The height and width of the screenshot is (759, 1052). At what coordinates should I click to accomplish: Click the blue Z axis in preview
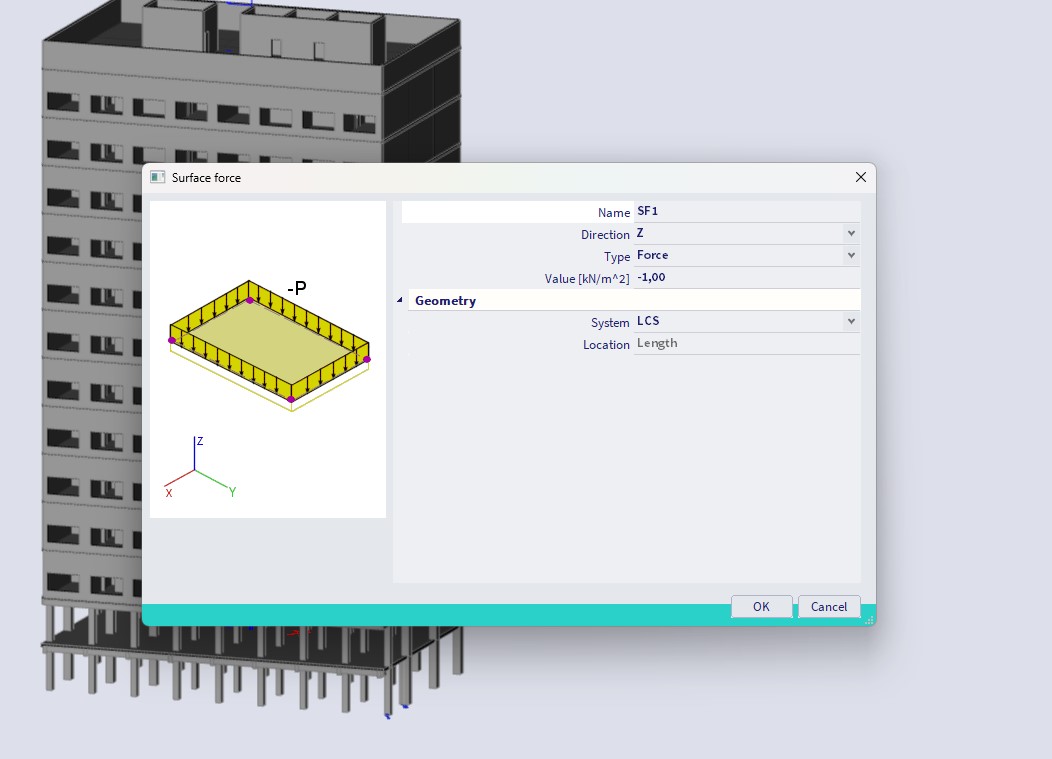195,453
